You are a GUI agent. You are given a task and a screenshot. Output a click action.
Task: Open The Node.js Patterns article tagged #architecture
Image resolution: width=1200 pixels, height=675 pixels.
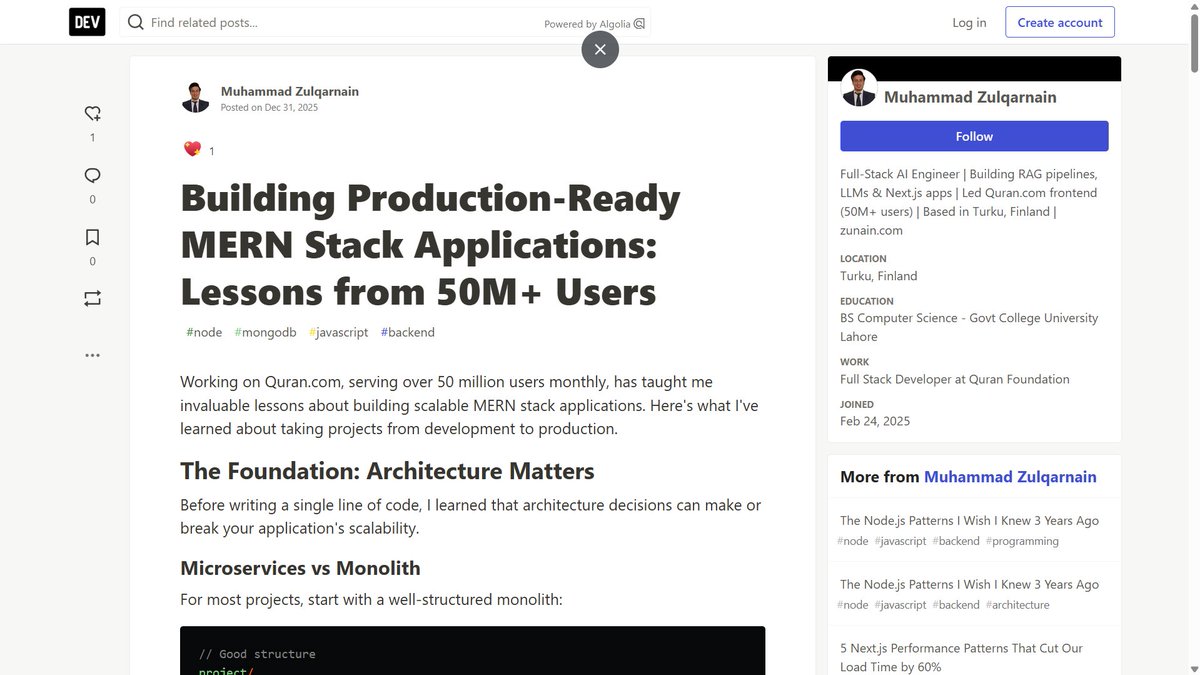coord(969,584)
